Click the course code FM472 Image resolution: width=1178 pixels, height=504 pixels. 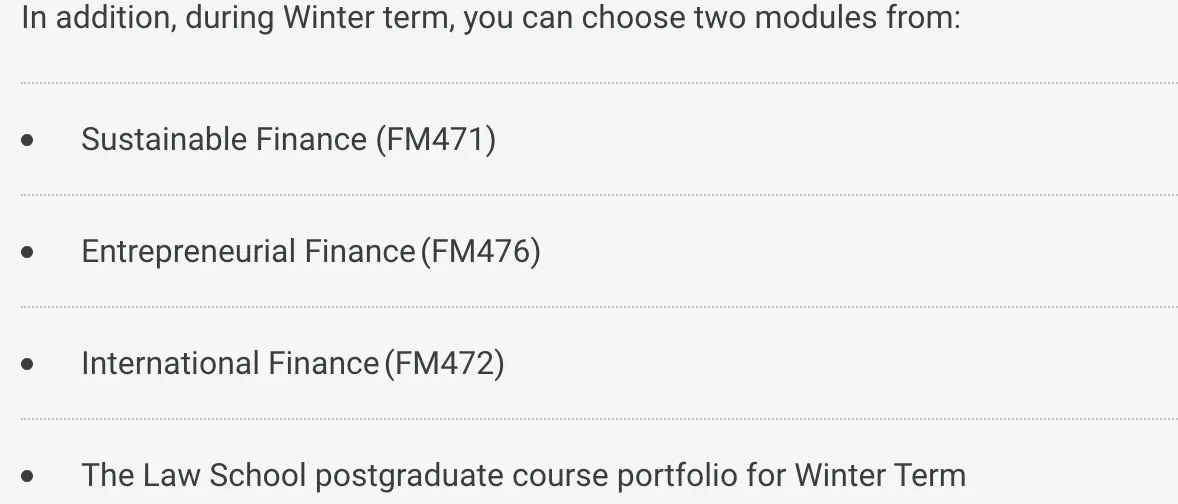(444, 363)
